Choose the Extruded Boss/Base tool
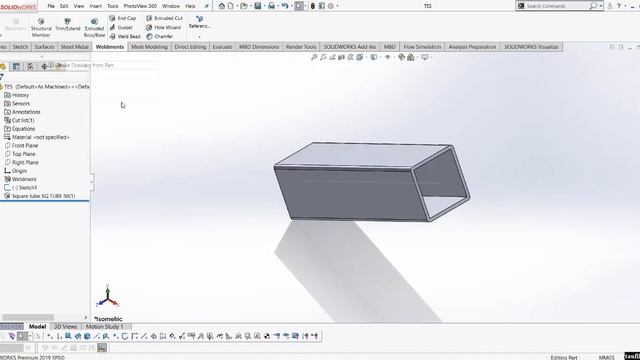Viewport: 640px width, 360px height. click(x=94, y=27)
